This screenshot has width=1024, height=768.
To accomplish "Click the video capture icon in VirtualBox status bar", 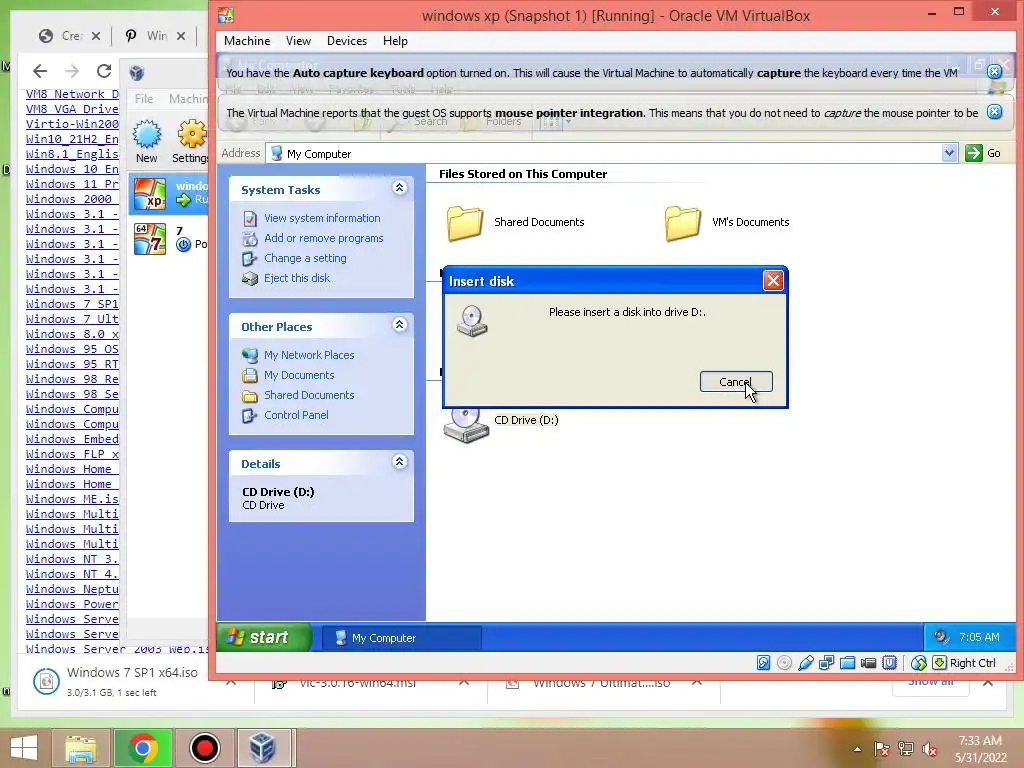I will (x=868, y=663).
